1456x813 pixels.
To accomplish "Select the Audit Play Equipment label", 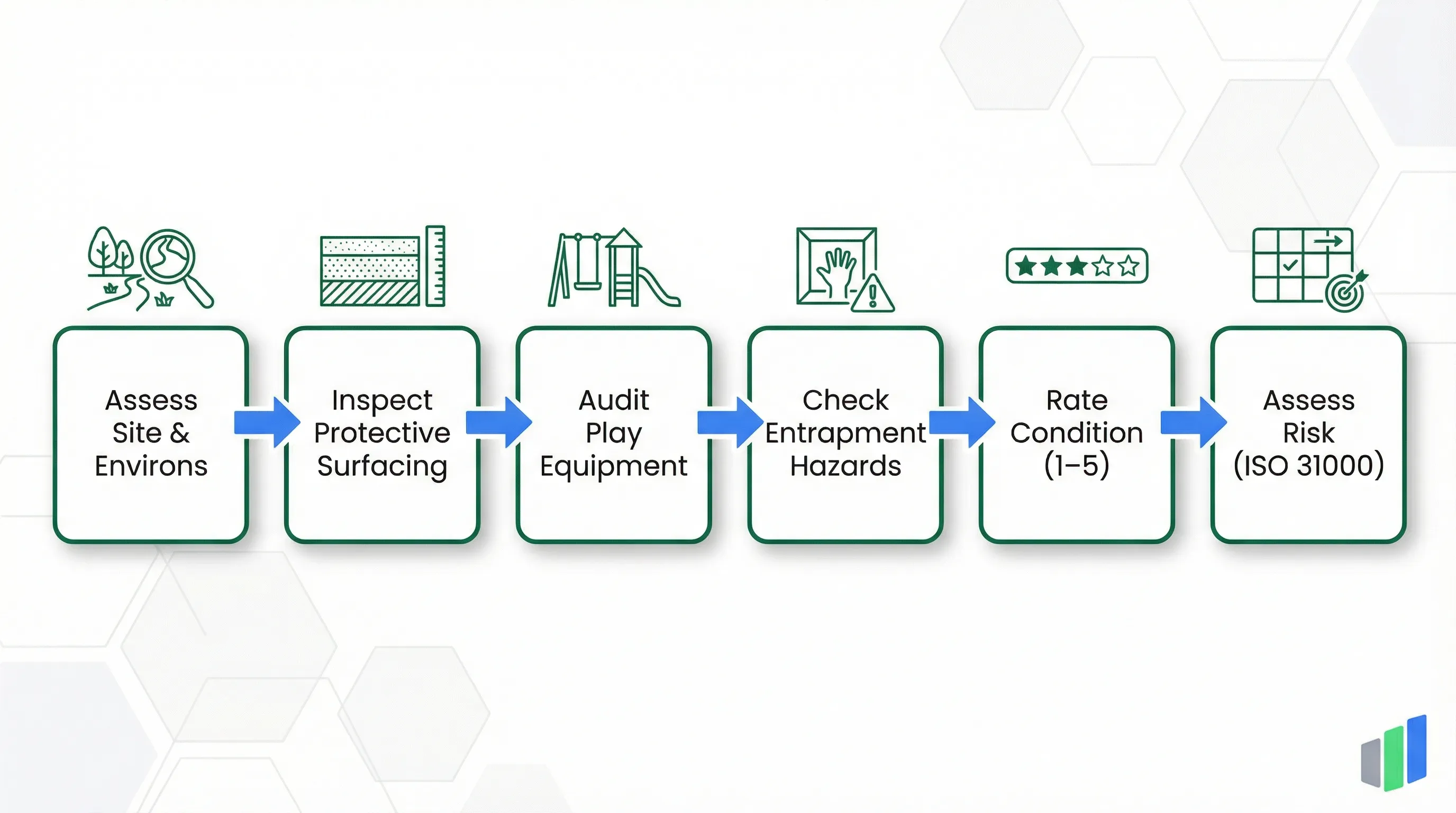I will click(x=614, y=433).
